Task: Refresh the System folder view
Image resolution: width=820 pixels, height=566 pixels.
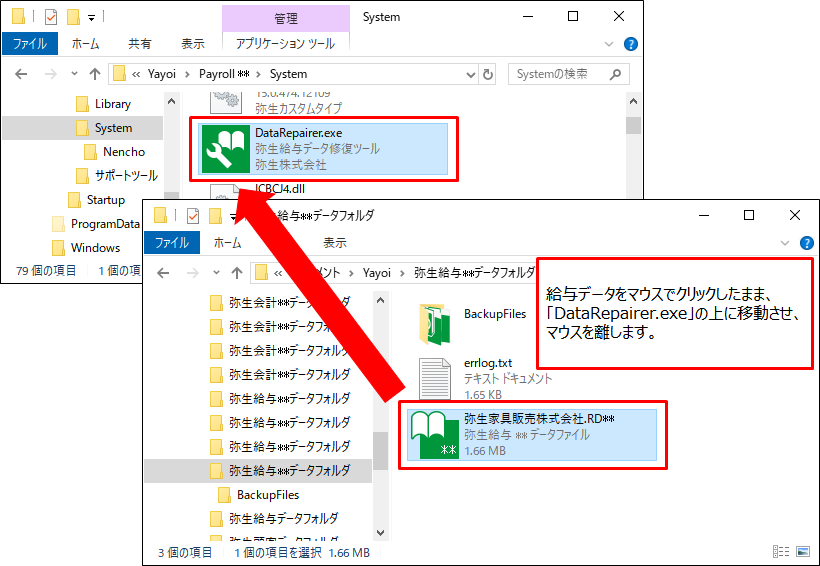Action: (488, 74)
